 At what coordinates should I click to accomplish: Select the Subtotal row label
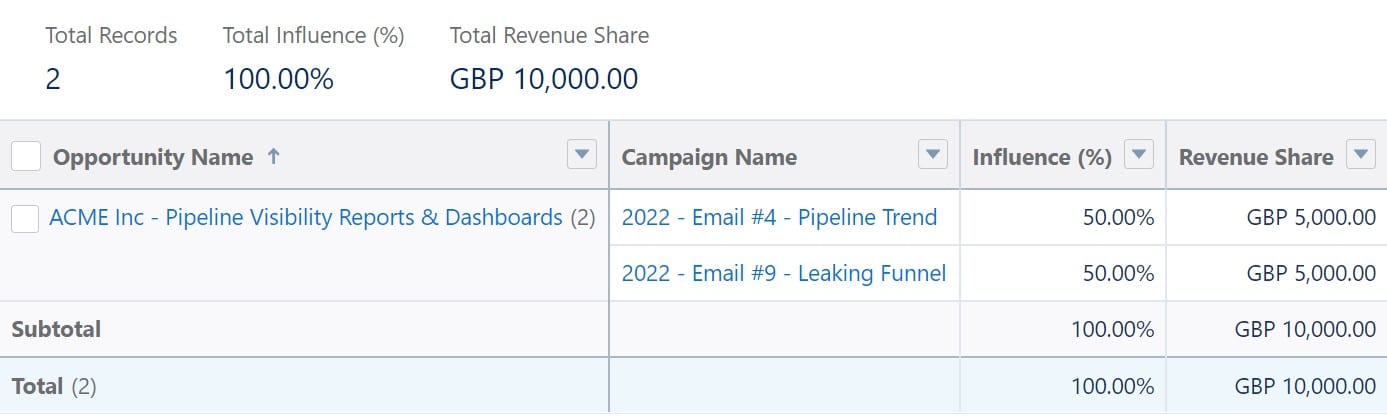point(56,329)
